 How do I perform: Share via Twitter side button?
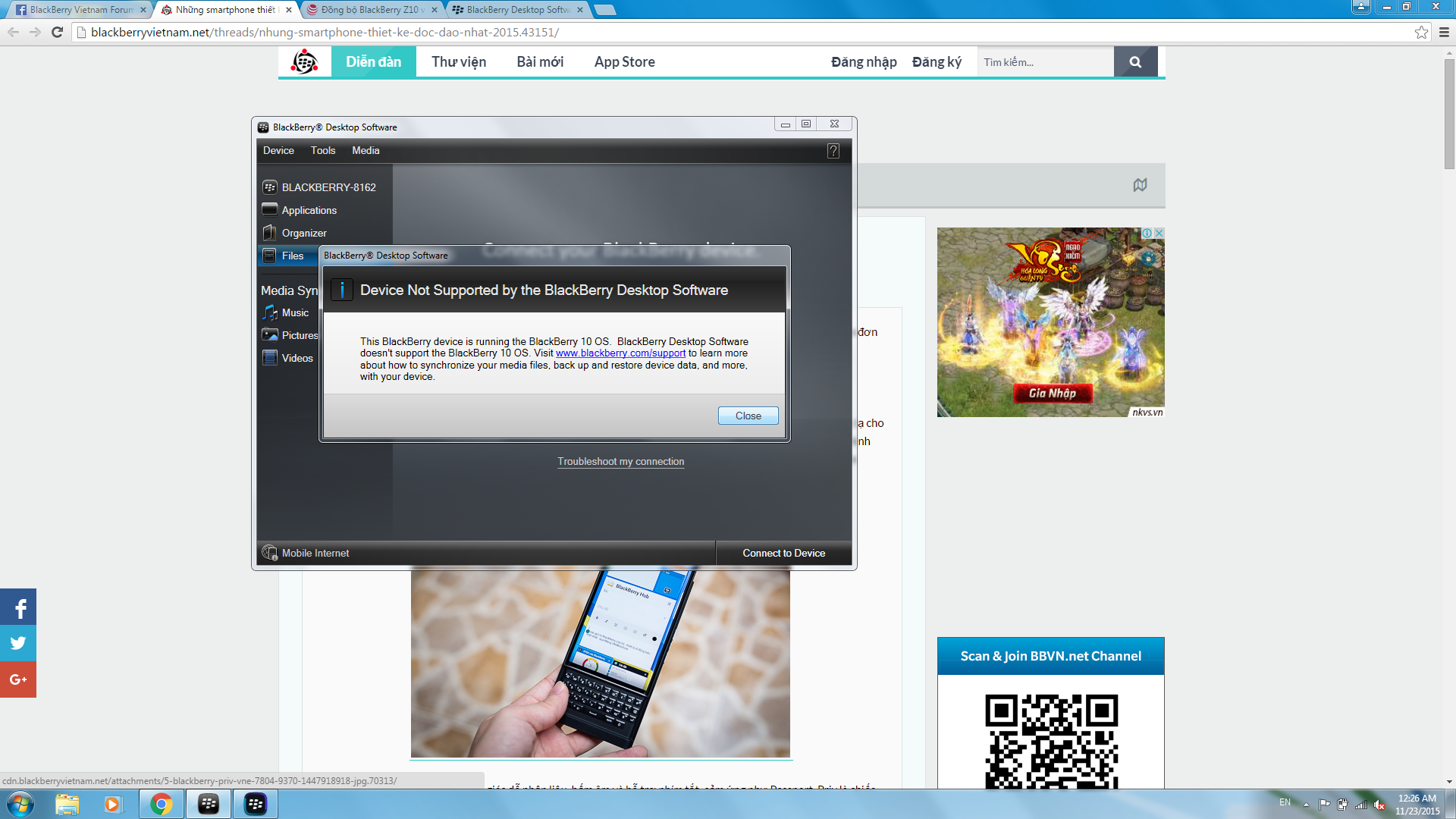pos(18,643)
